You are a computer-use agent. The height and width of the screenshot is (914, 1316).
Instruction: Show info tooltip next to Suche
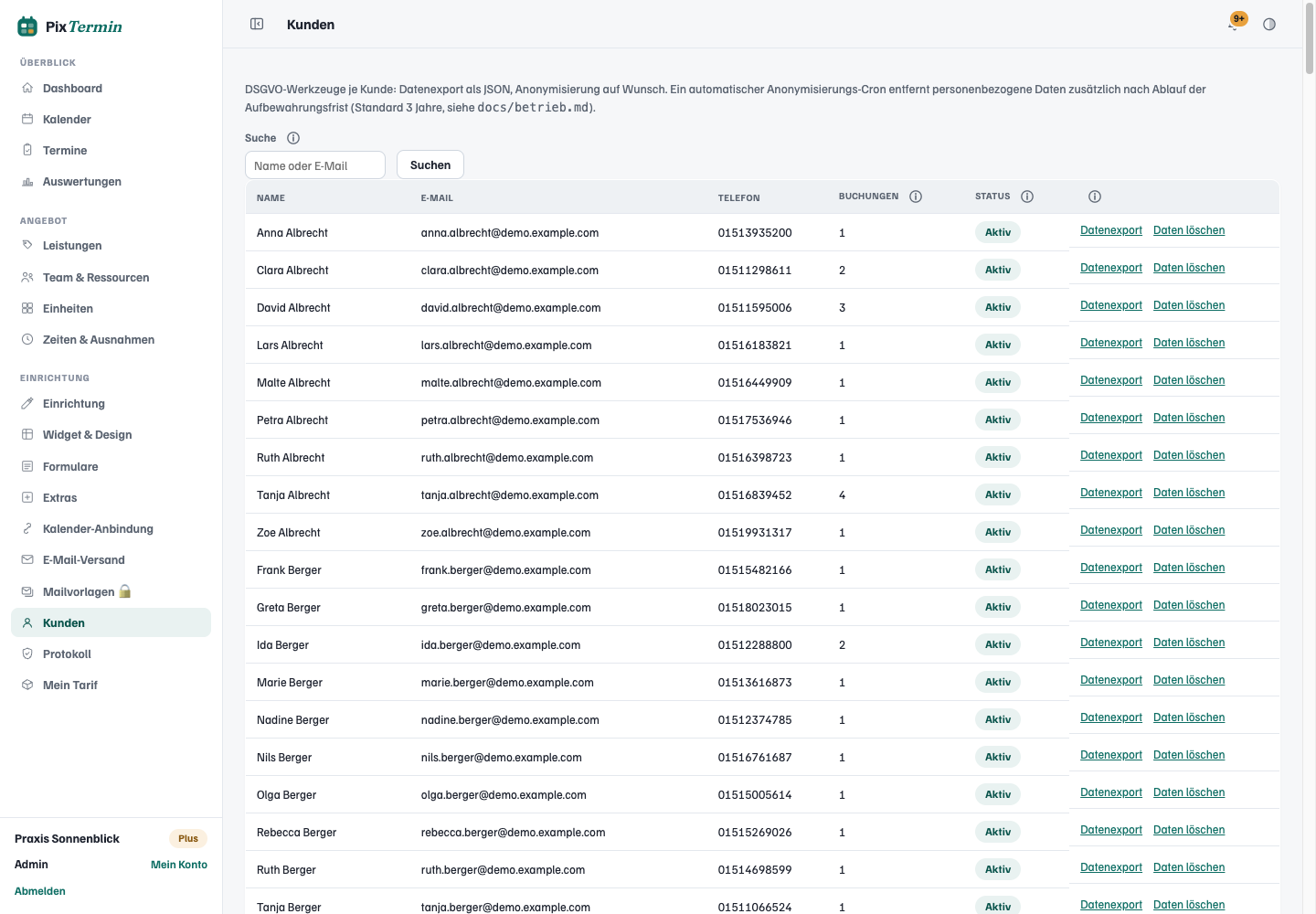(x=293, y=138)
